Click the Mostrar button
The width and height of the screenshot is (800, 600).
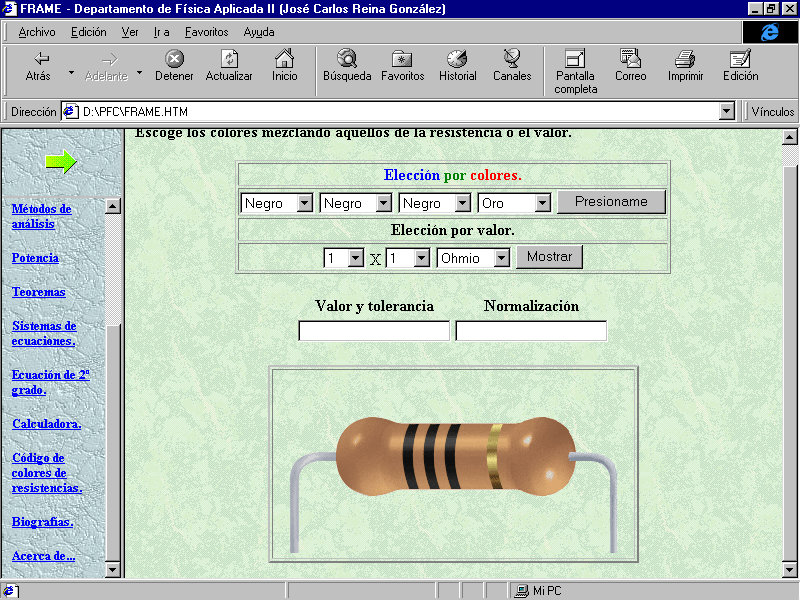point(549,257)
